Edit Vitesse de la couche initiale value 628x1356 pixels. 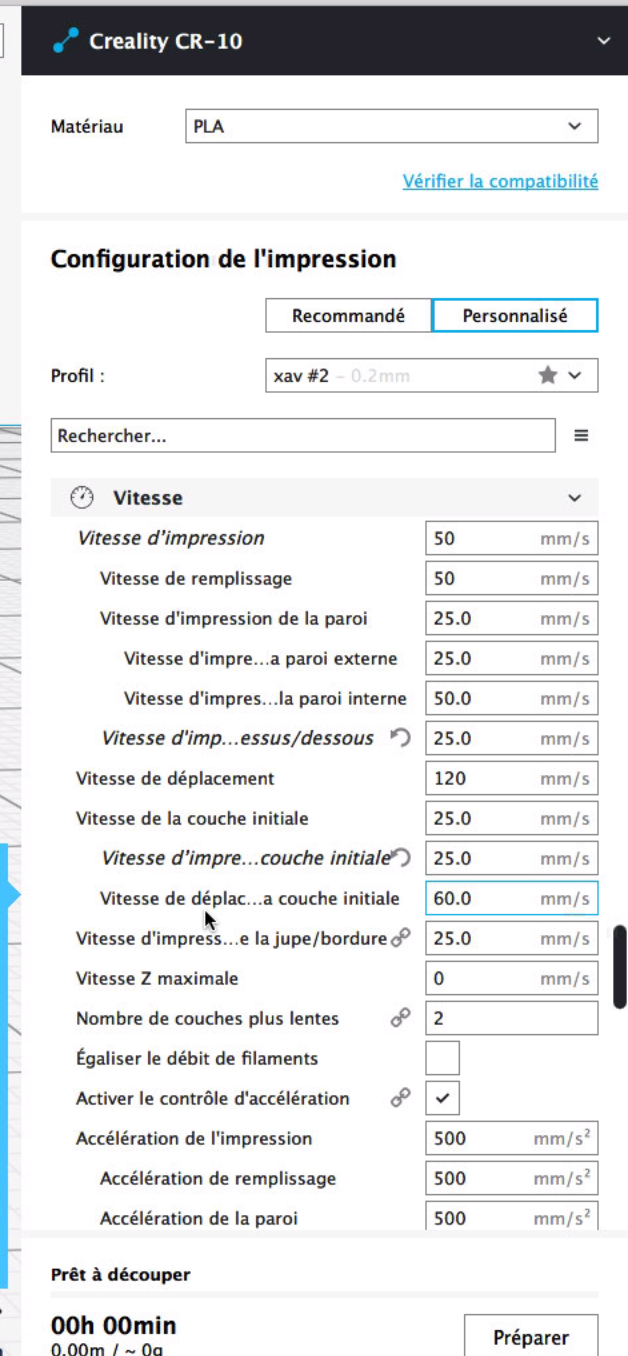512,818
